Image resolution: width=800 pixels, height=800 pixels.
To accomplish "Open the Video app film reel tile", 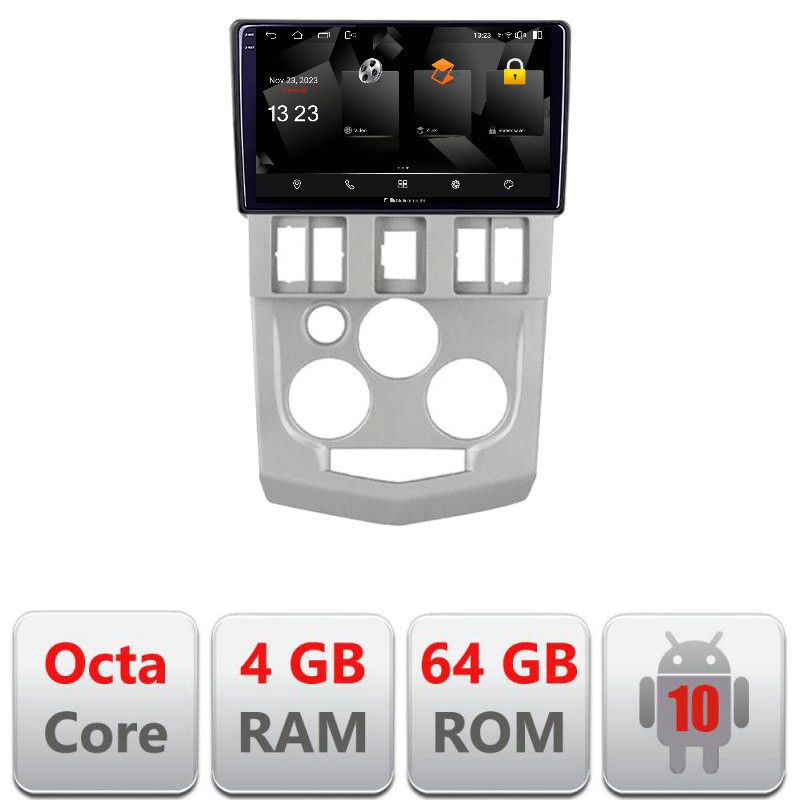I will pos(370,101).
